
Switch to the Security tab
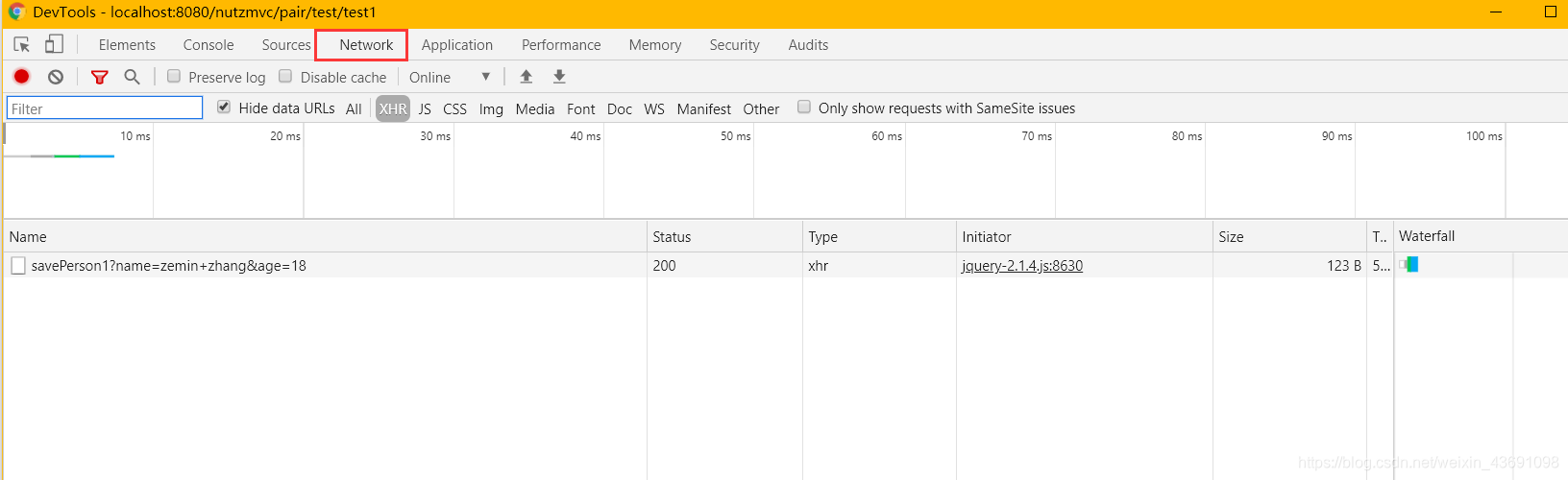tap(734, 45)
